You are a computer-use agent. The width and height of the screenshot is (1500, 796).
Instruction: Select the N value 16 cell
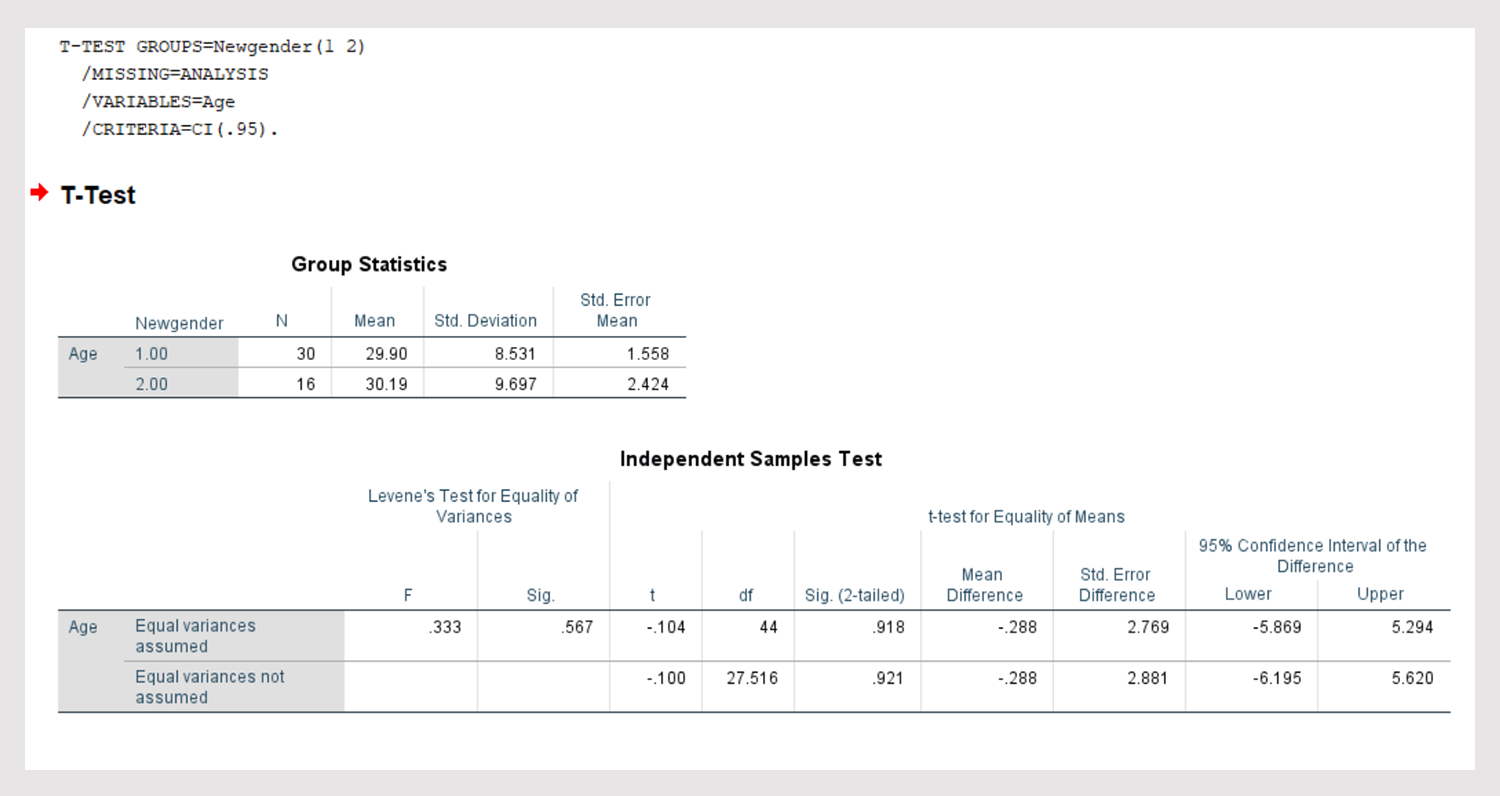(x=305, y=384)
